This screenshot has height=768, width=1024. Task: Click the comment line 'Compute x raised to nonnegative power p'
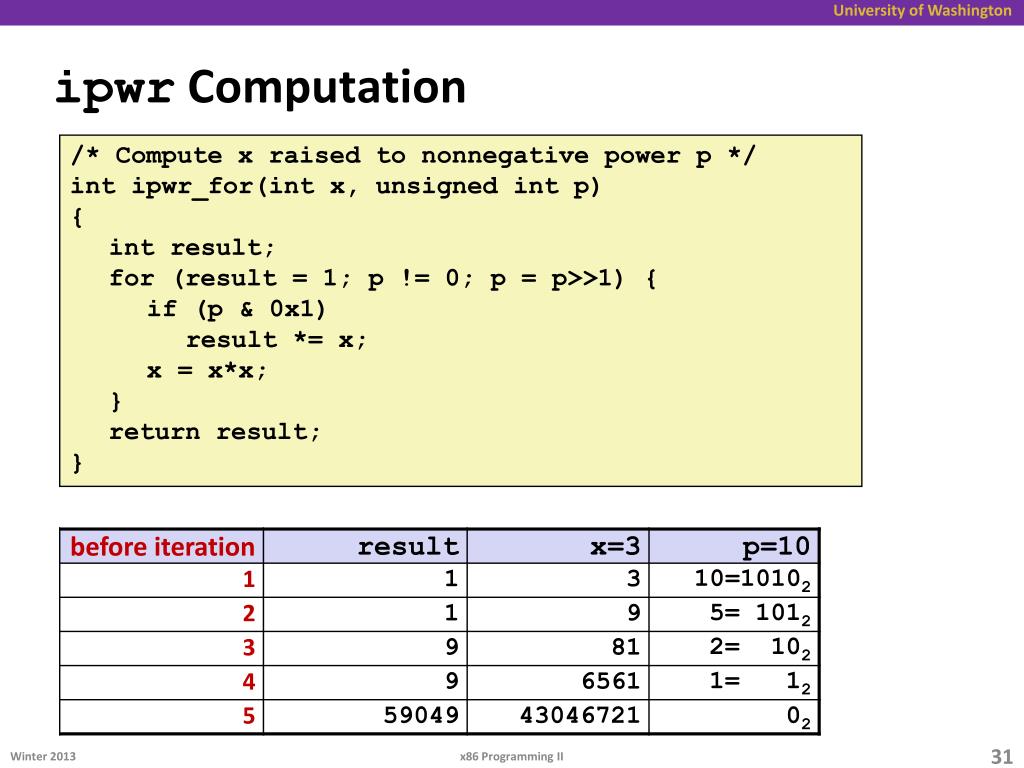tap(413, 155)
